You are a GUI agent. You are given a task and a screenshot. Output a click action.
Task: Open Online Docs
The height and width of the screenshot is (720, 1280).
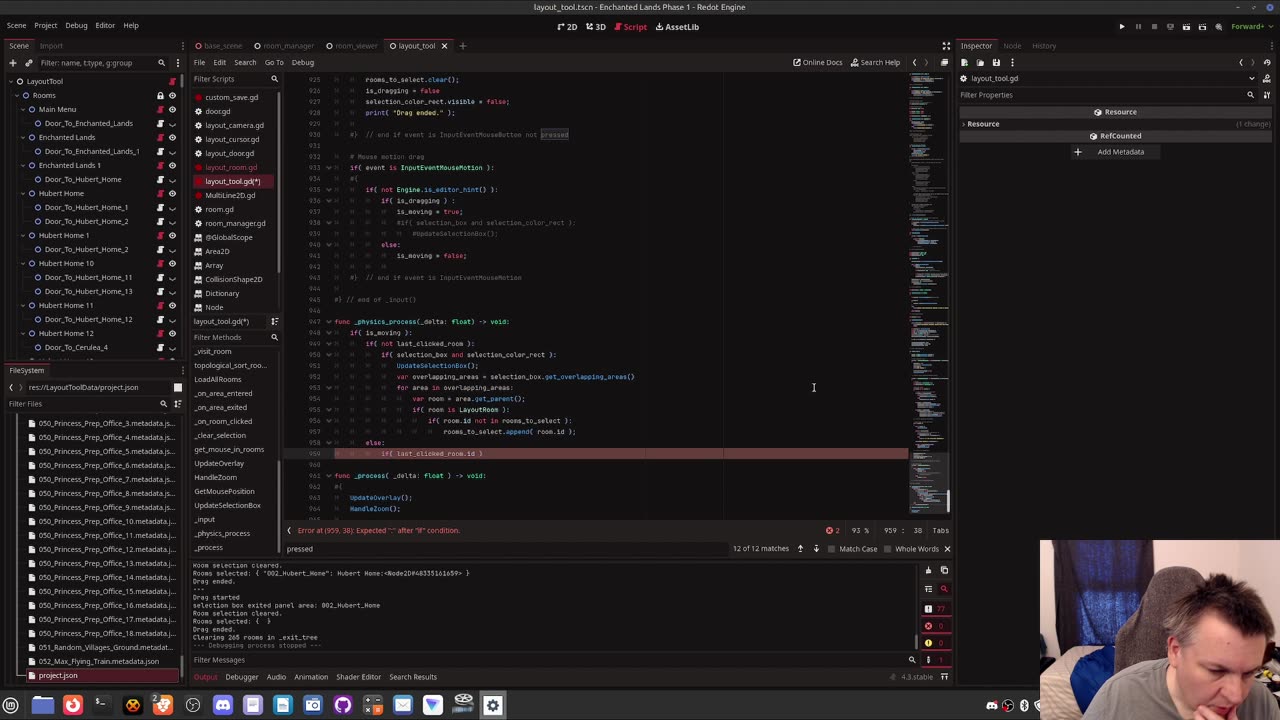click(x=818, y=62)
